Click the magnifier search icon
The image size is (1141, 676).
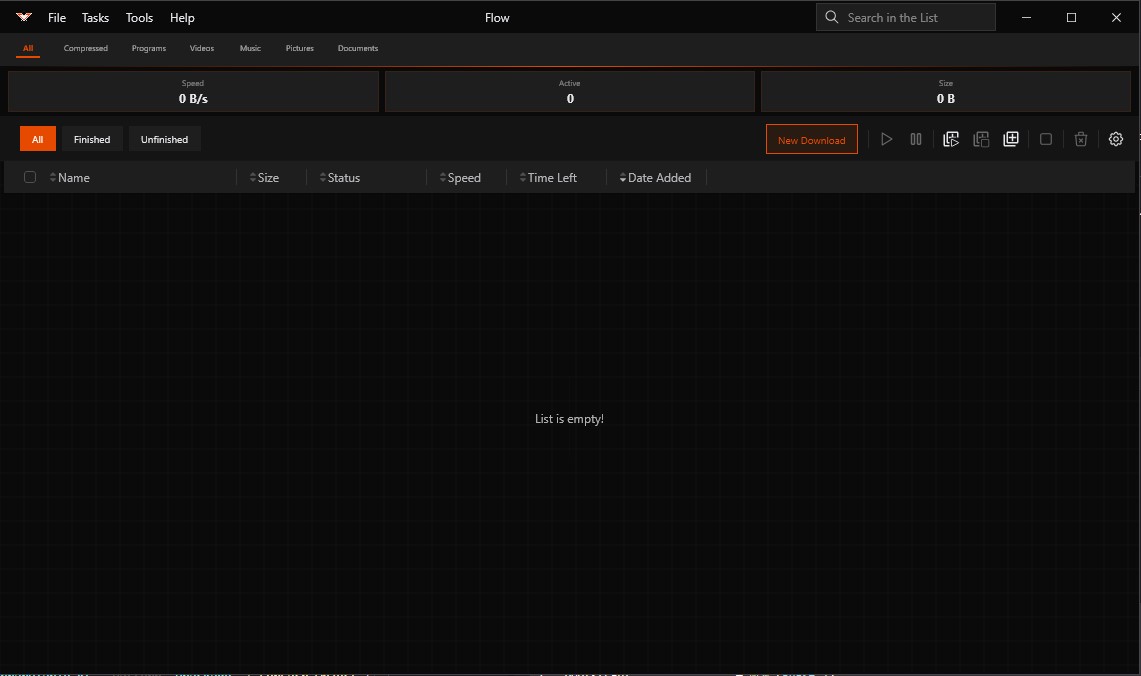(x=832, y=17)
